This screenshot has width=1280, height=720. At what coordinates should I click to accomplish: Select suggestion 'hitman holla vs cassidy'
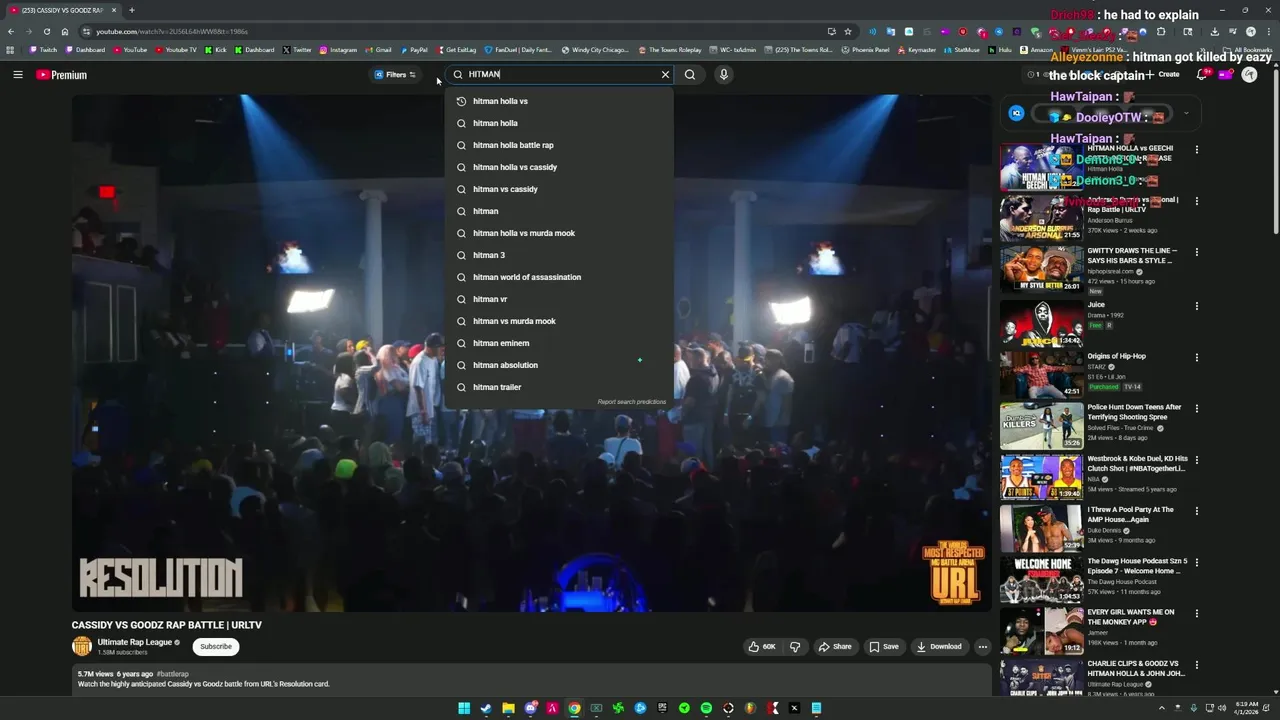[559, 167]
